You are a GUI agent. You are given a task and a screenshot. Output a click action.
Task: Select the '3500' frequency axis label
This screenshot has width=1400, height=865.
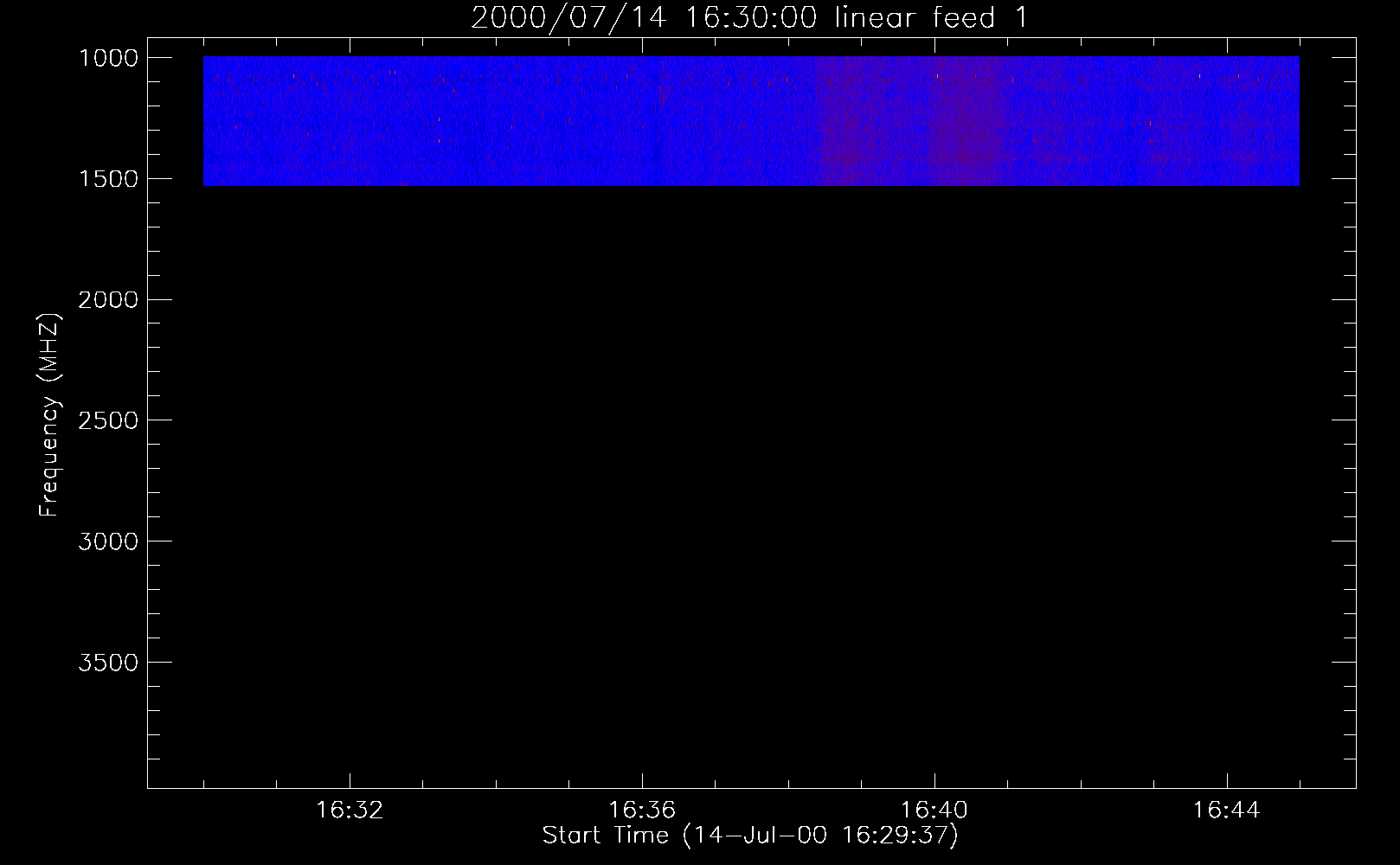coord(108,663)
